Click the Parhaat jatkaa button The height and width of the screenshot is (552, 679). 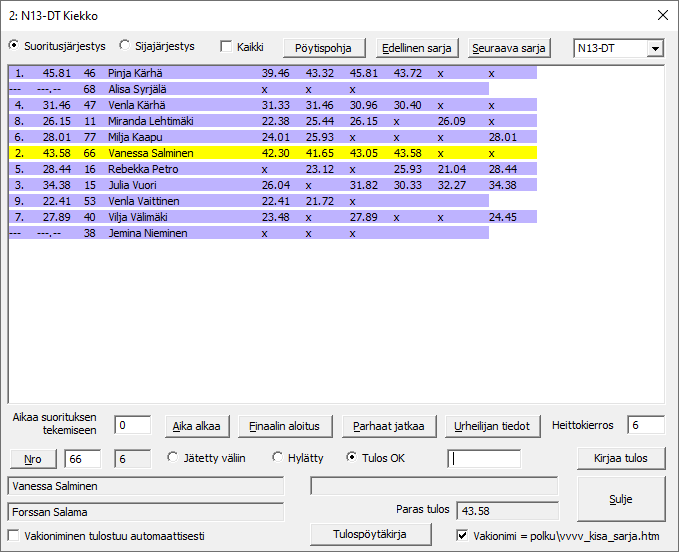point(389,425)
